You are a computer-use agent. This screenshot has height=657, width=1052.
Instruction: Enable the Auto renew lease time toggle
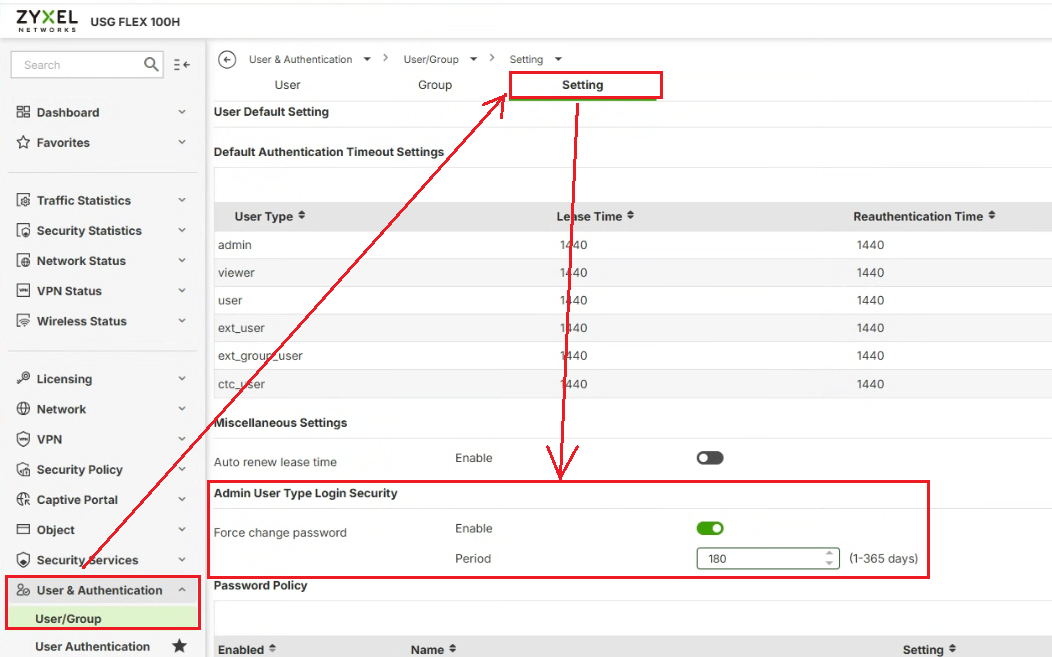pyautogui.click(x=710, y=458)
